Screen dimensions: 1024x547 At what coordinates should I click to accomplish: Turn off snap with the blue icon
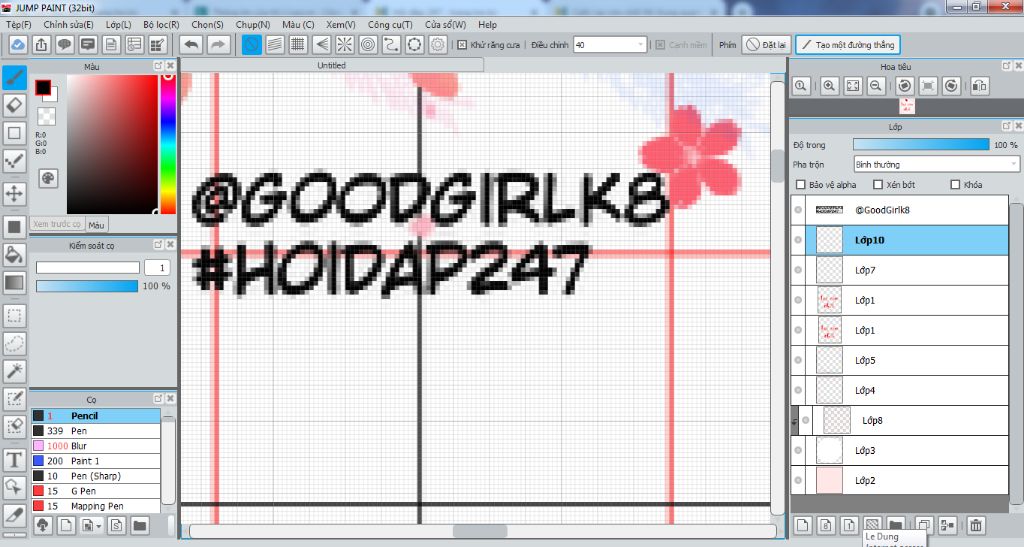pos(251,45)
